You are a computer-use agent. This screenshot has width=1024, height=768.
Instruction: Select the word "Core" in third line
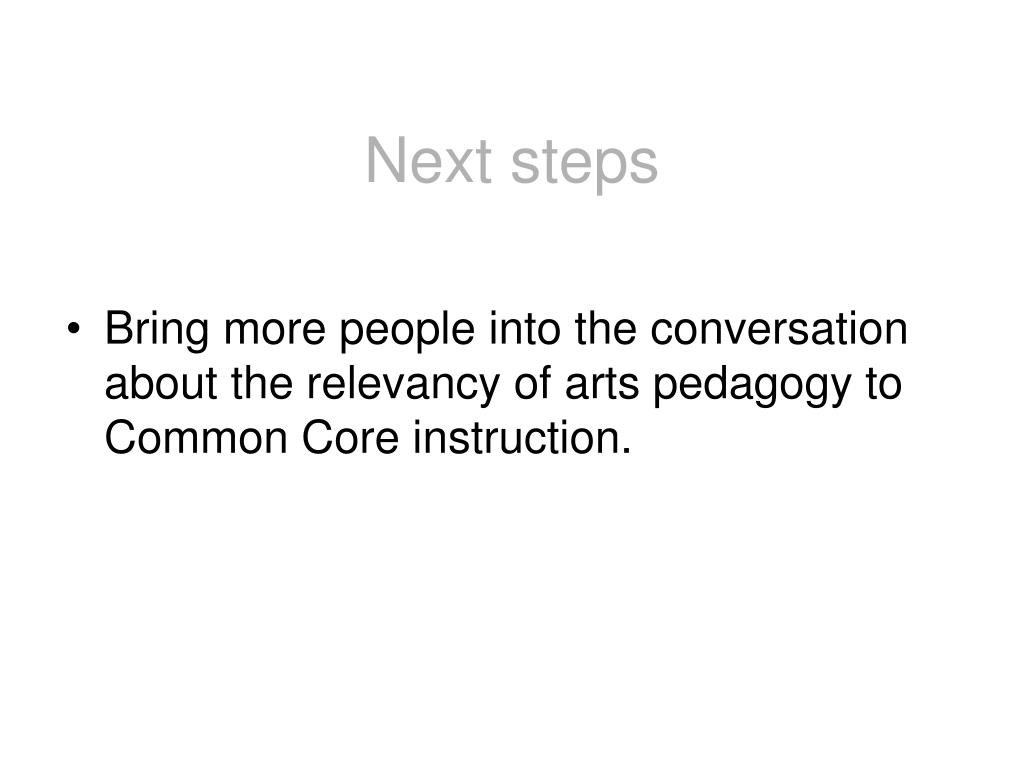[350, 438]
